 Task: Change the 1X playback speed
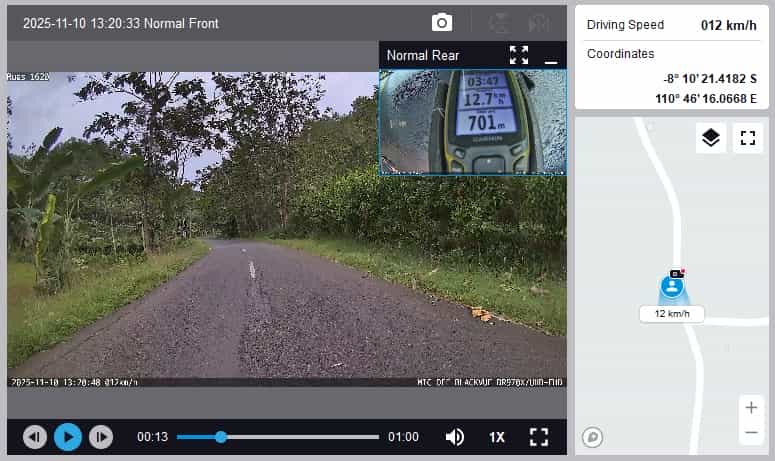[497, 437]
